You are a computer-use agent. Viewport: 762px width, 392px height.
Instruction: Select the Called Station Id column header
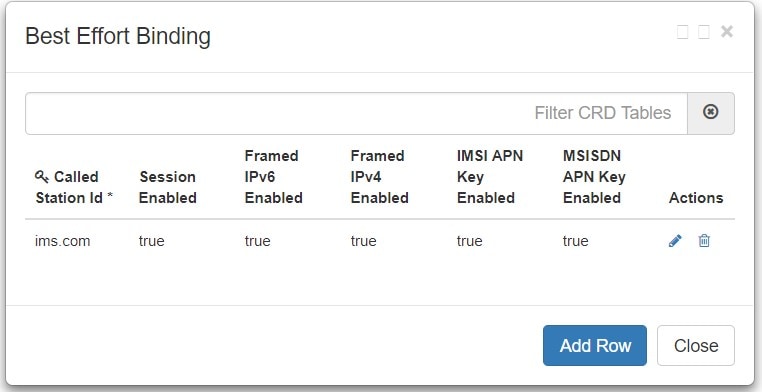click(x=74, y=187)
